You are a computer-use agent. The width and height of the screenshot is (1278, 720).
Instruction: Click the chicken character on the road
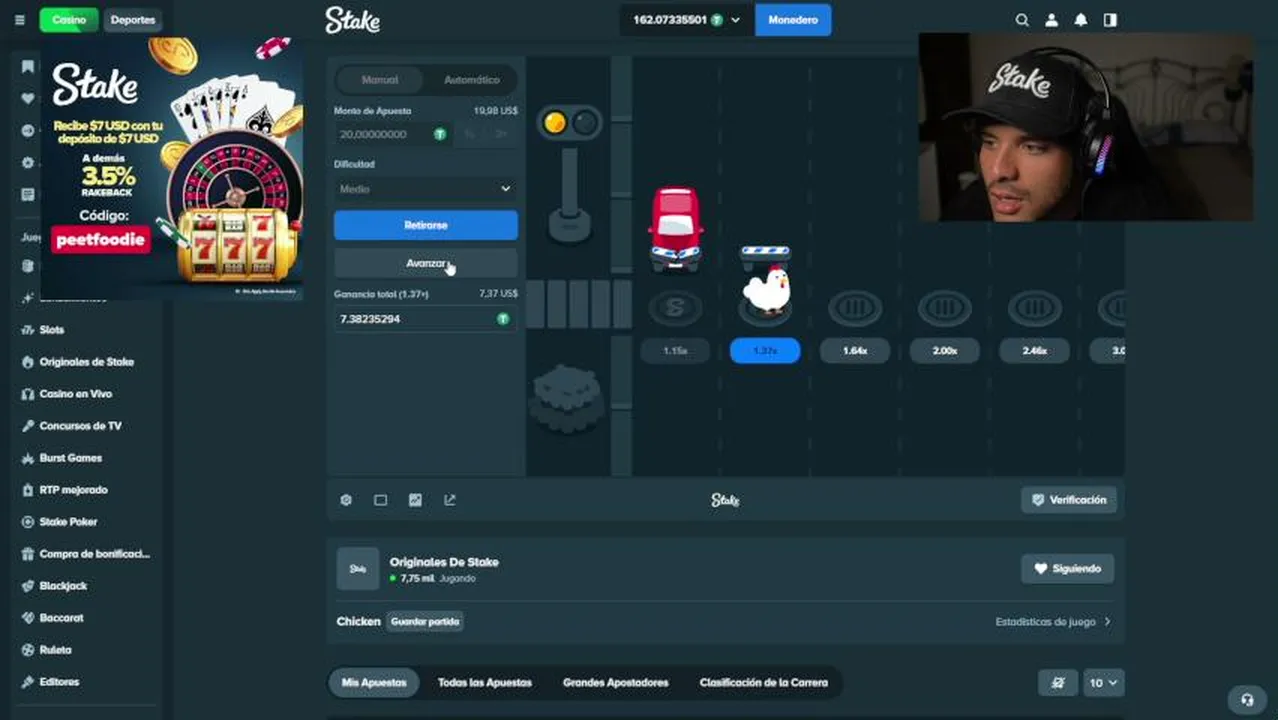coord(766,288)
